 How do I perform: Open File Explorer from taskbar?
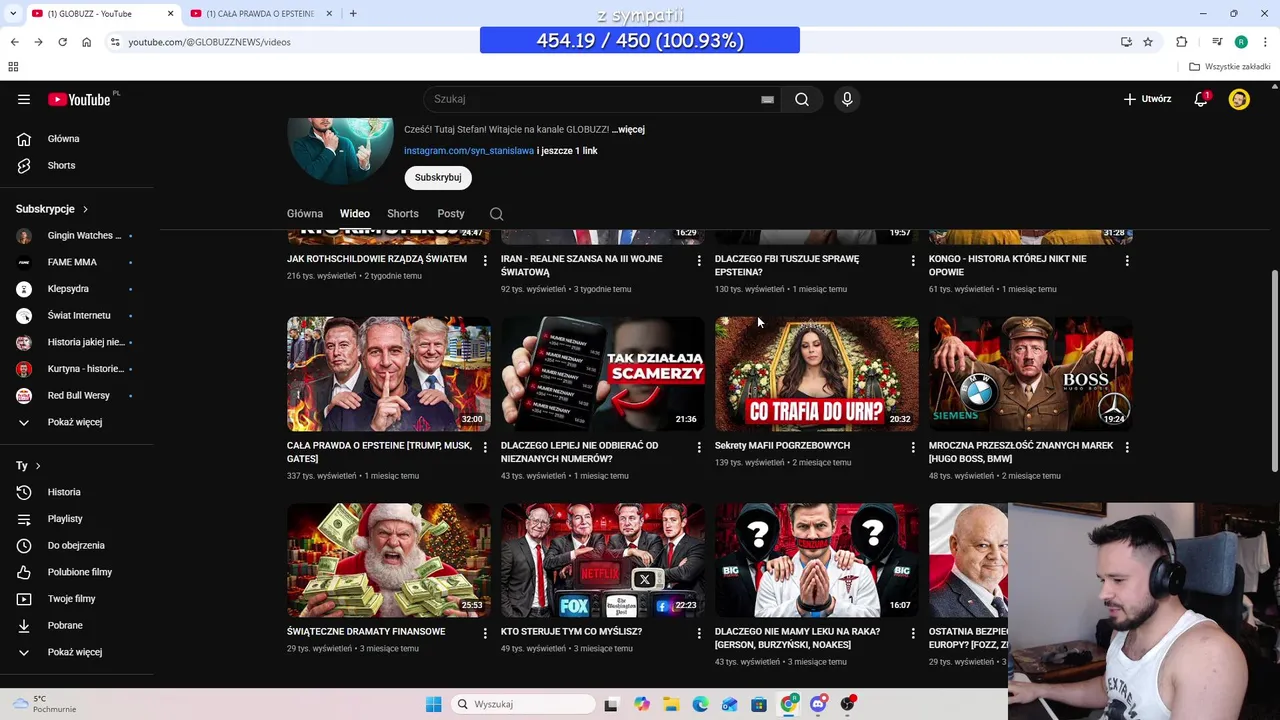pyautogui.click(x=671, y=704)
